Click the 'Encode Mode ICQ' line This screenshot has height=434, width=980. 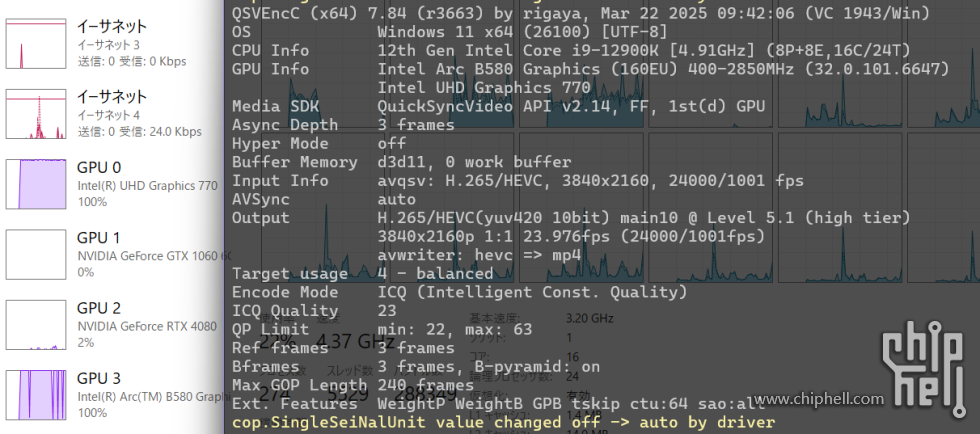(x=459, y=293)
